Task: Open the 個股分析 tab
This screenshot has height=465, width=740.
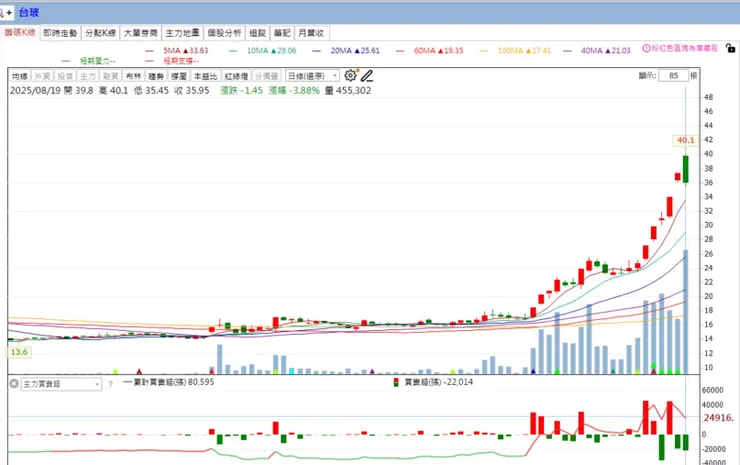Action: pyautogui.click(x=224, y=33)
